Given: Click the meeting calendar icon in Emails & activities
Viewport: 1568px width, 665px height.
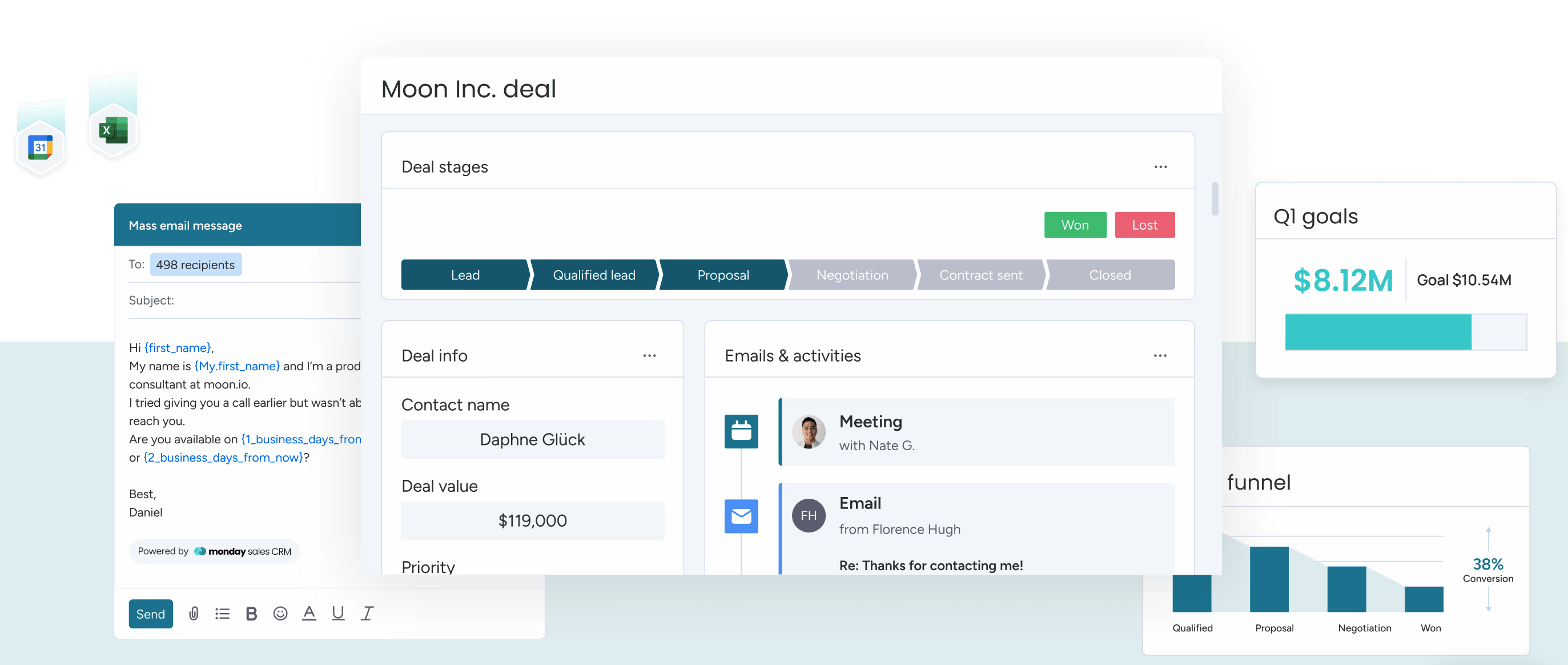Looking at the screenshot, I should click(741, 431).
